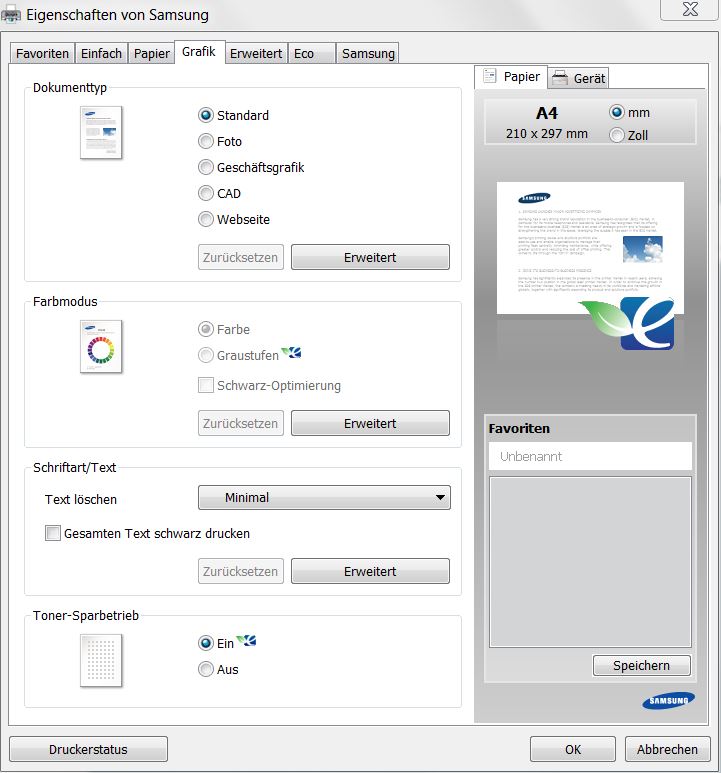Click Erweitert button under Dokumenttyp
This screenshot has height=773, width=721.
click(370, 257)
